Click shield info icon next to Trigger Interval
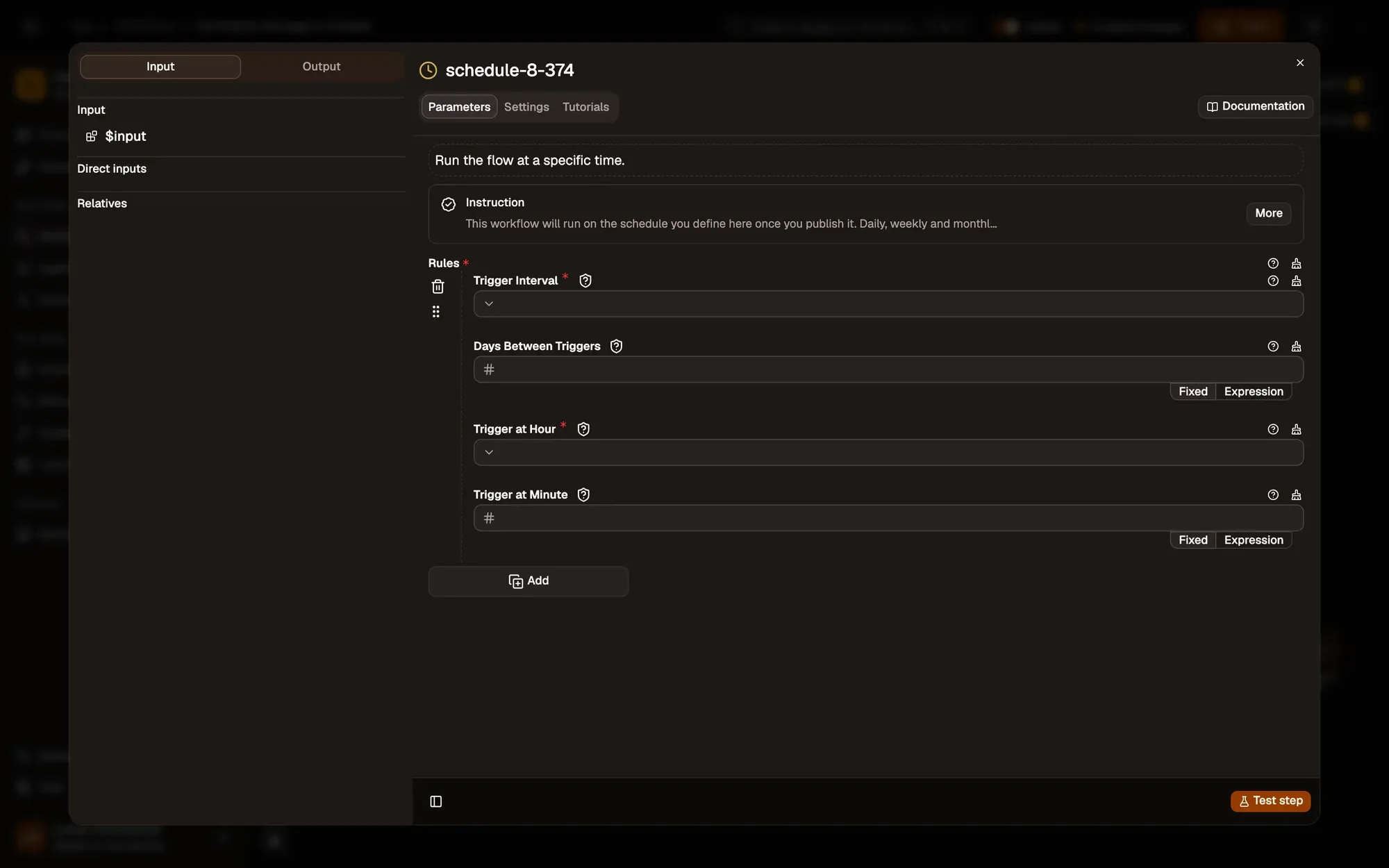Viewport: 1389px width, 868px height. coord(585,281)
